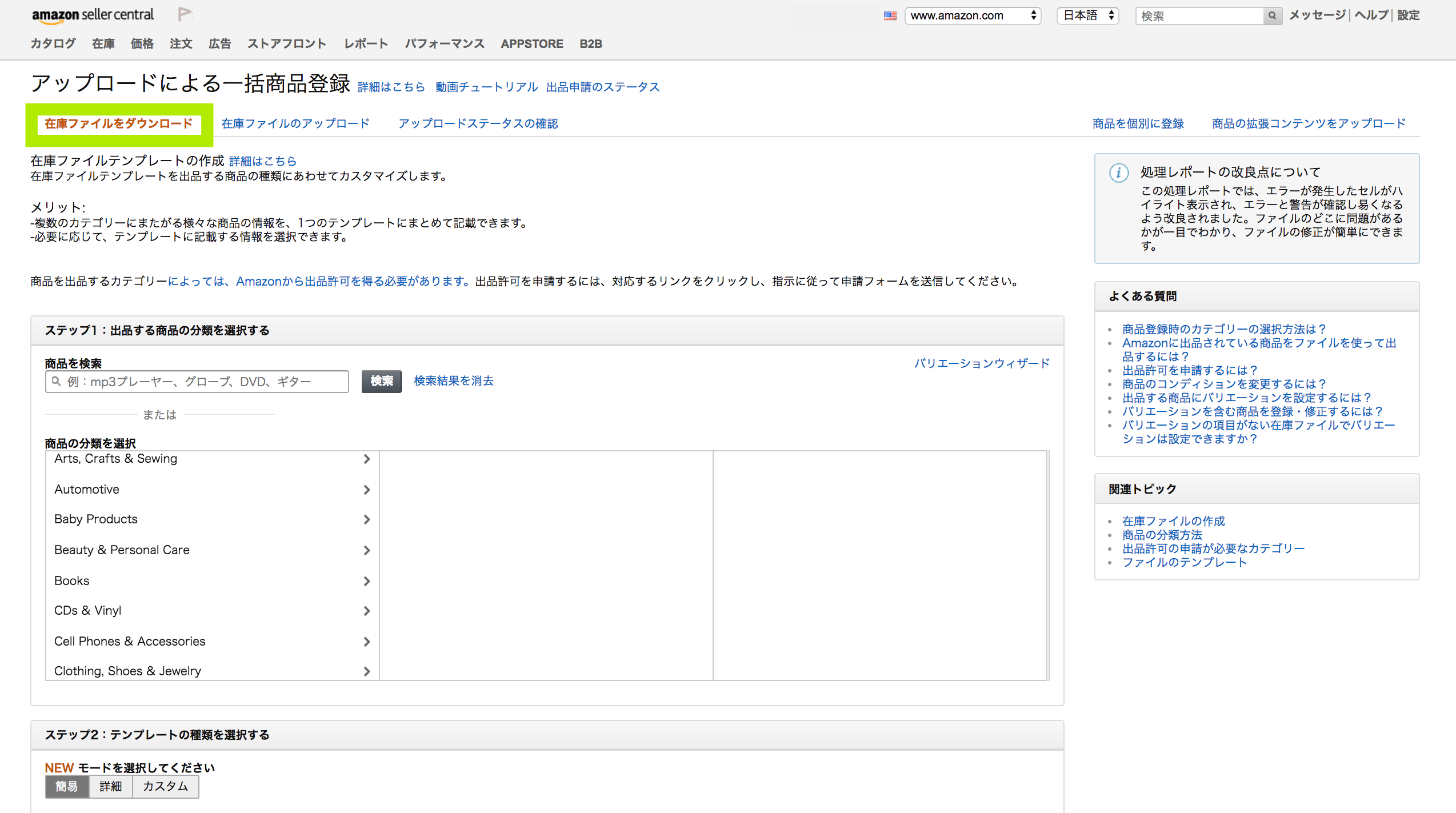Screen dimensions: 1456x813
Task: Open メッセージ in the header
Action: (1318, 15)
